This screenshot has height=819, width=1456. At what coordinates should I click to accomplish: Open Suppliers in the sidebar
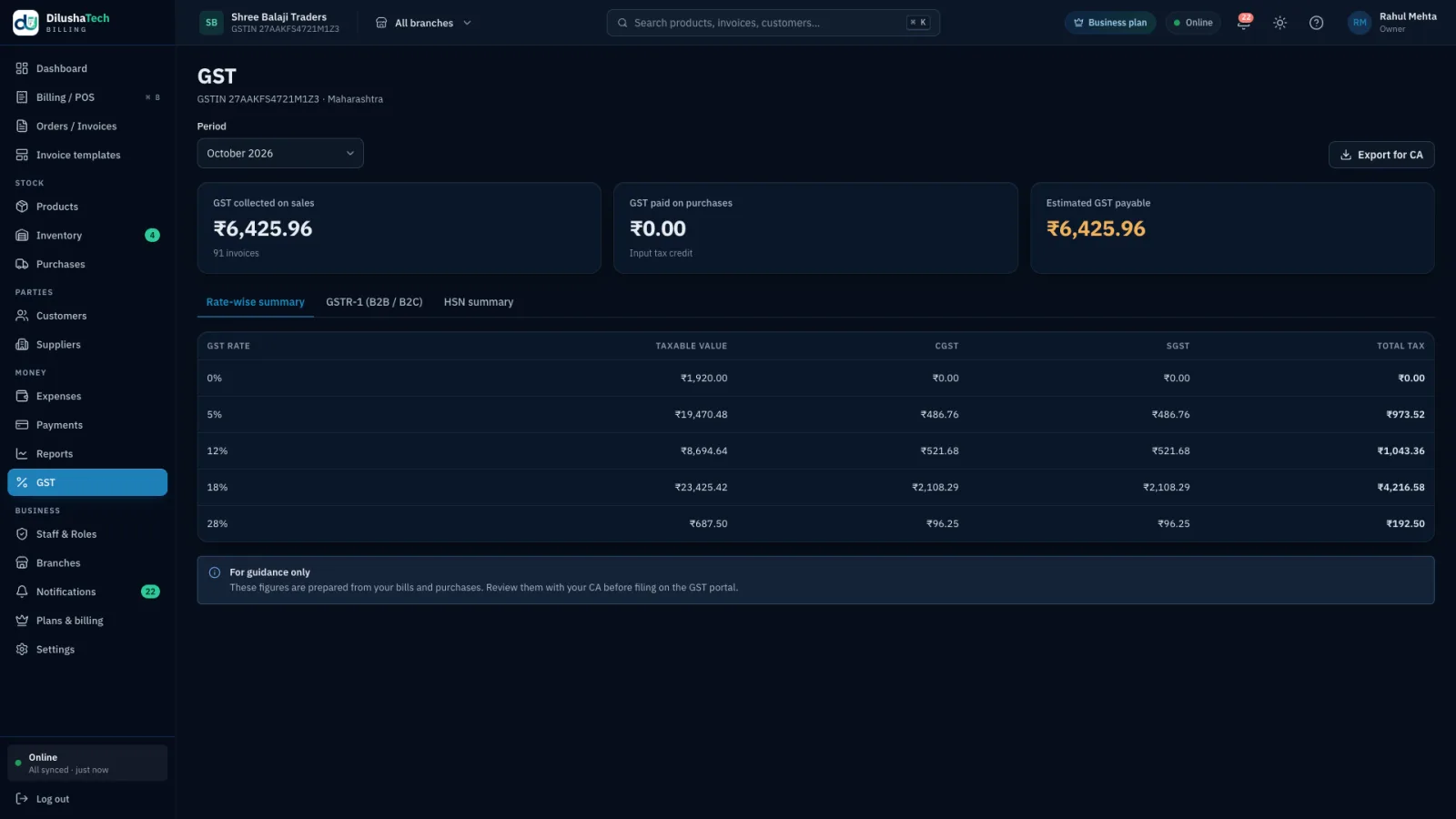[87, 345]
